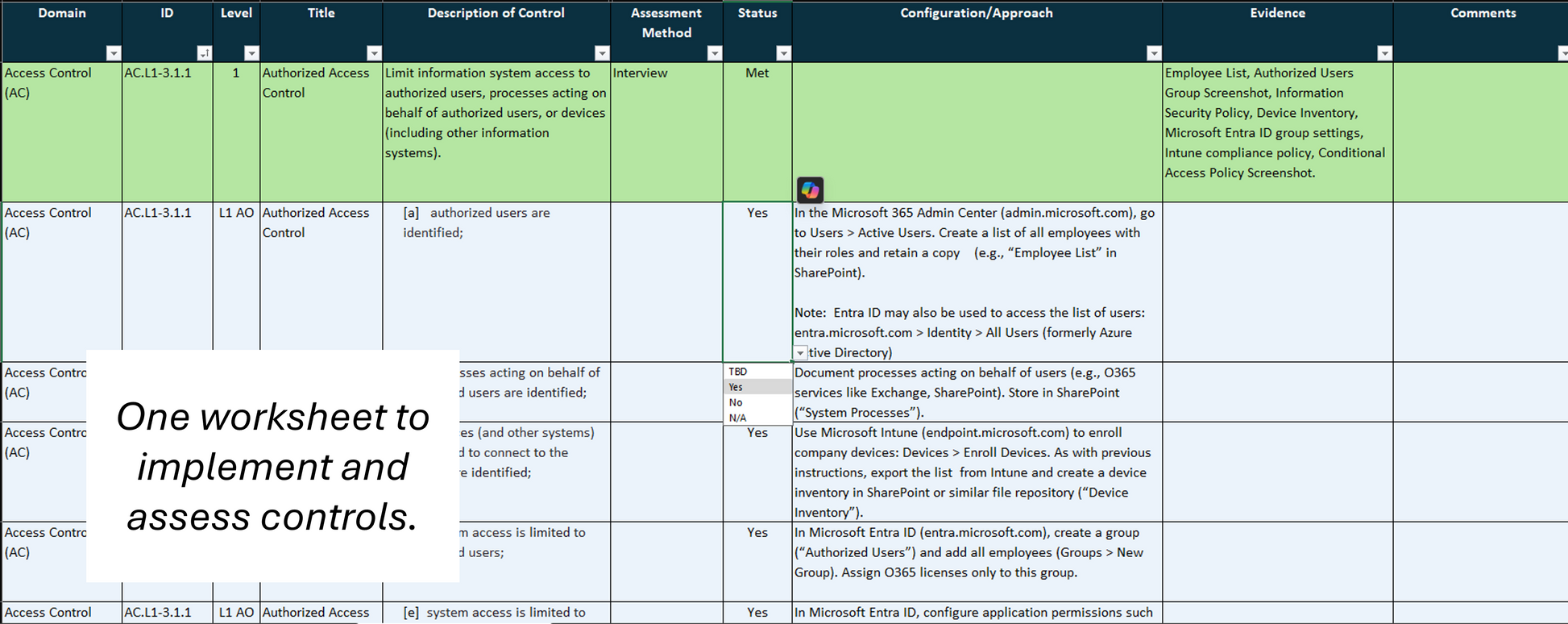Screen dimensions: 1568x624
Task: Select the 'Microsoft 365 Admin Center' configuration cell
Action: coord(977,282)
